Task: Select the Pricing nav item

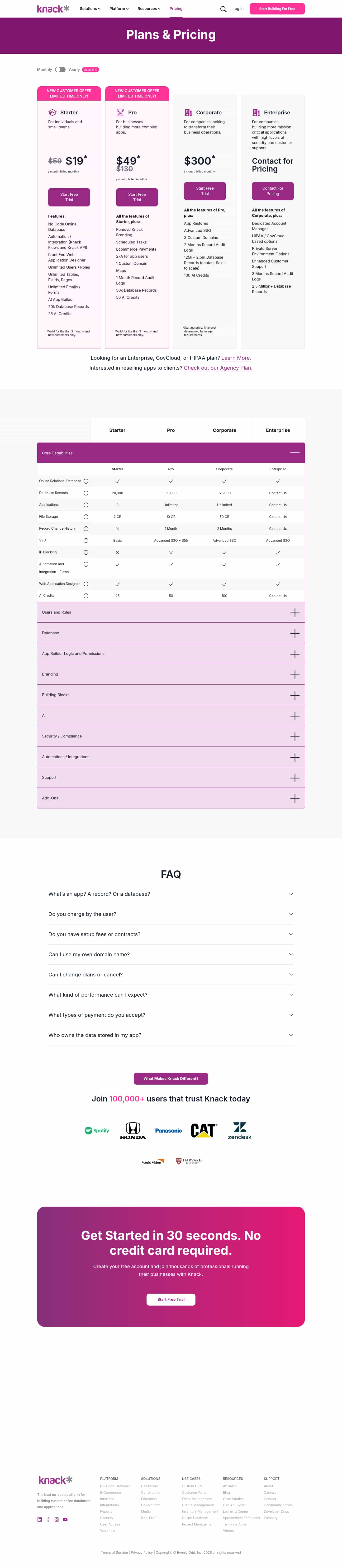Action: pyautogui.click(x=176, y=9)
